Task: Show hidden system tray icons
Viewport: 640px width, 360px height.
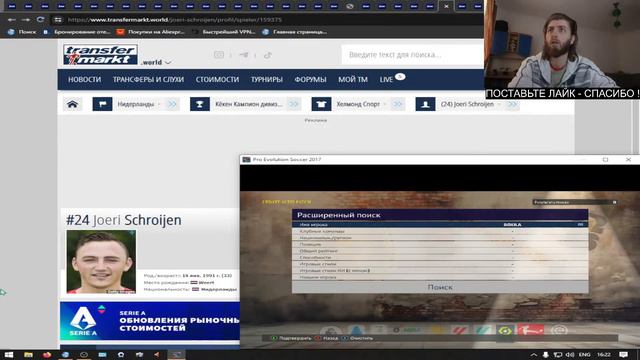Action: click(533, 354)
